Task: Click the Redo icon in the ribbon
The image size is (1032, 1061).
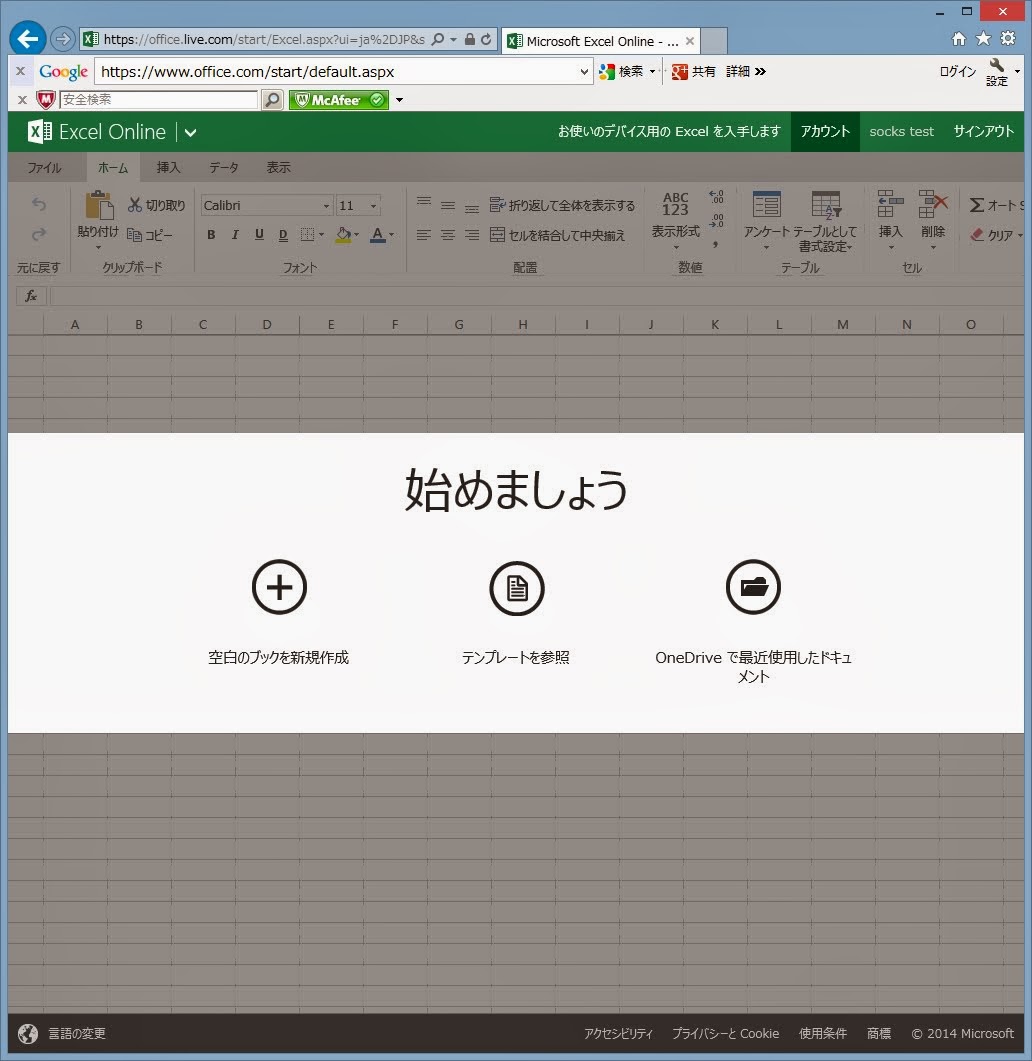Action: click(39, 234)
